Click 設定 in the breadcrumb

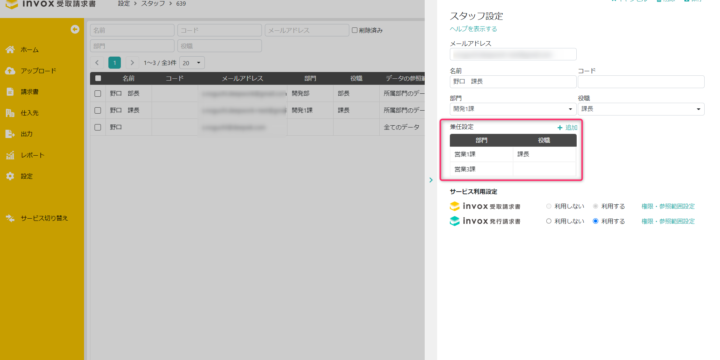pos(124,4)
